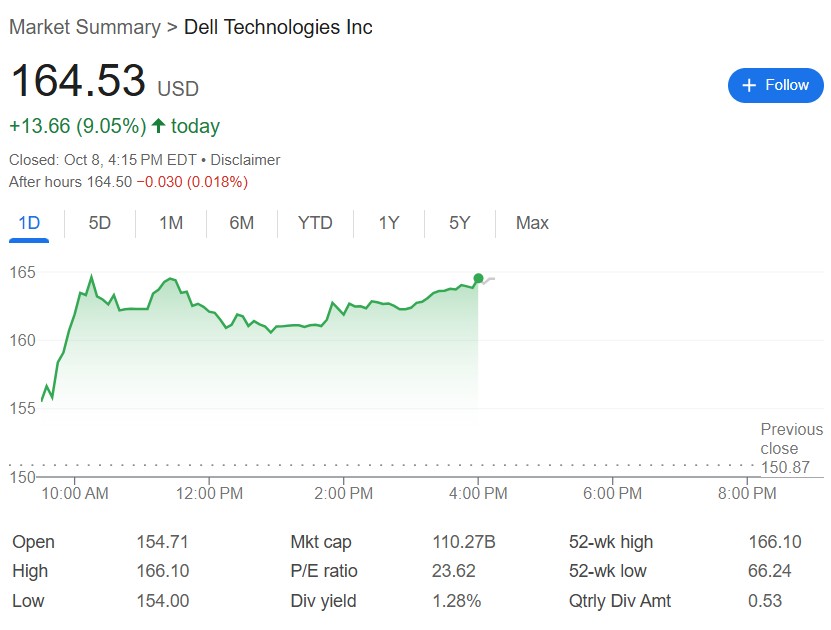Switch to the 5D chart tab
Viewport: 831px width, 630px height.
point(100,223)
